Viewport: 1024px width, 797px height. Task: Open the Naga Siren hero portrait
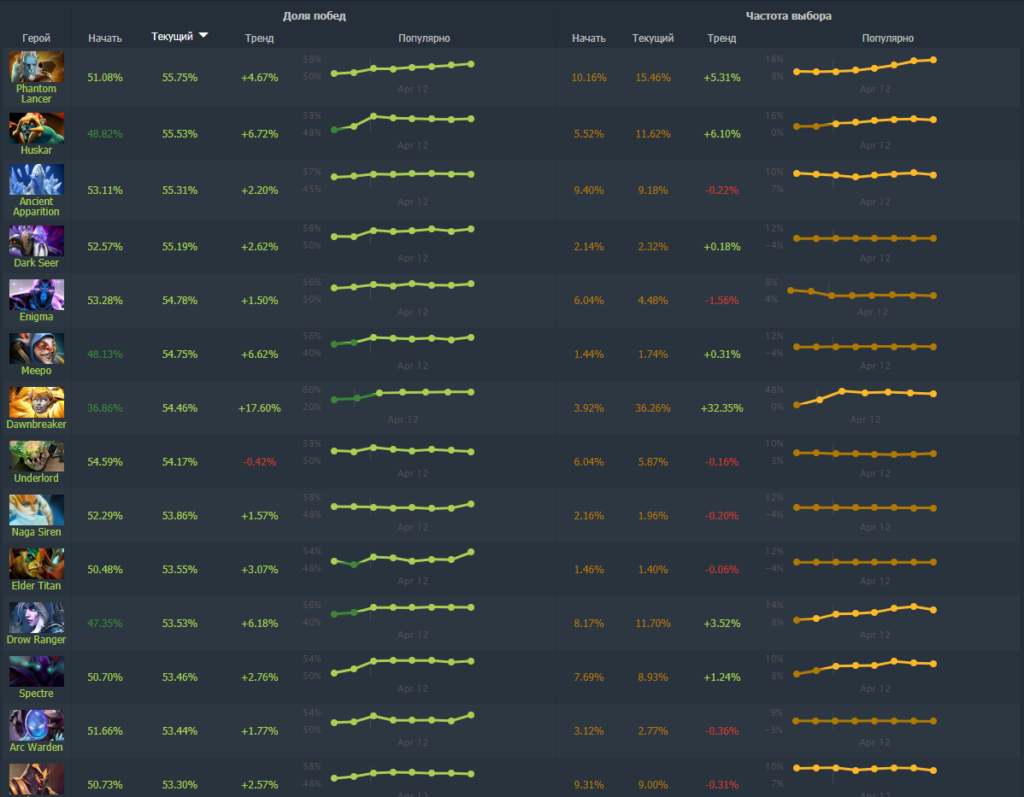(37, 510)
